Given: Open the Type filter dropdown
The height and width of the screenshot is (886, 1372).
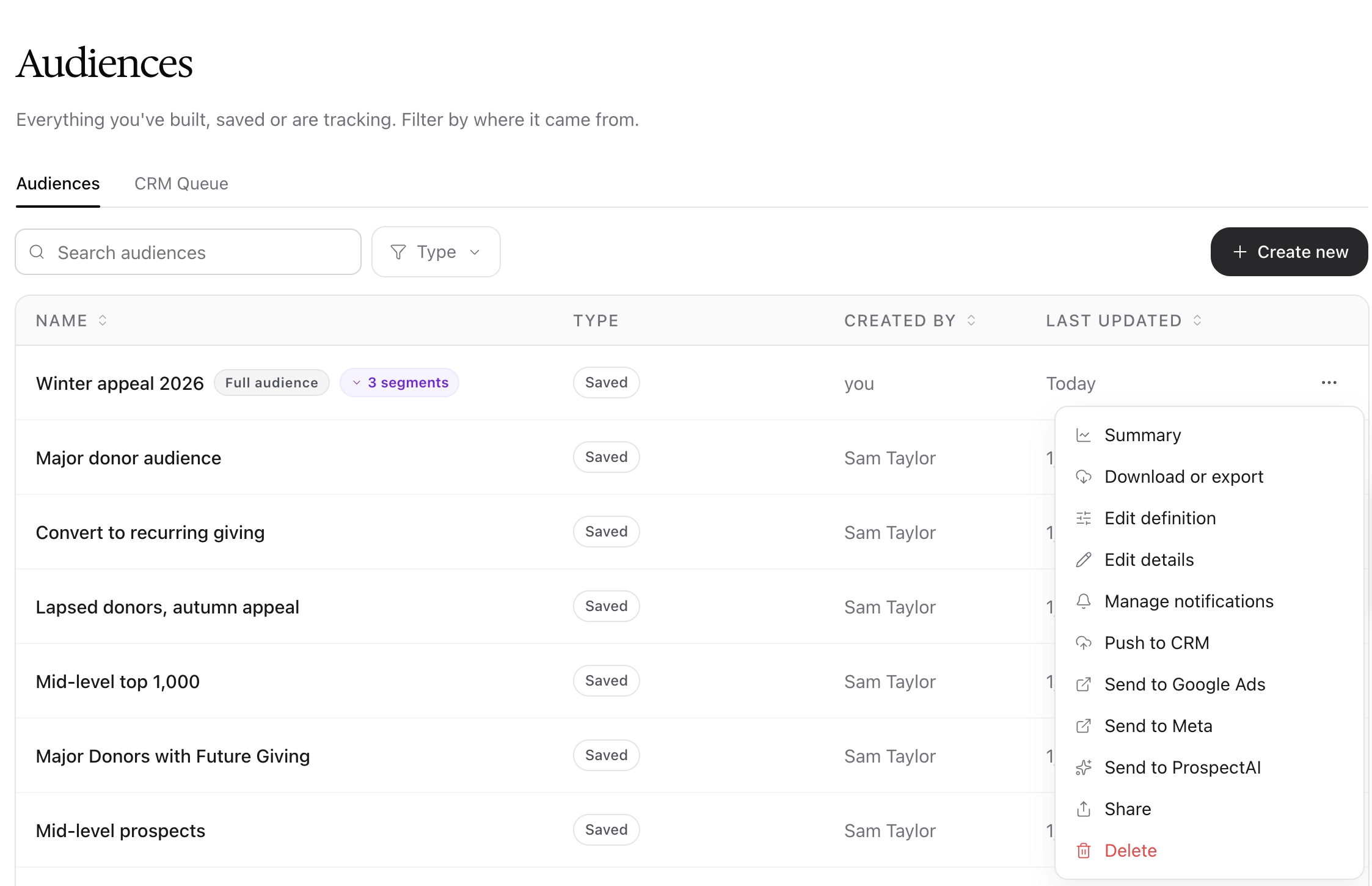Looking at the screenshot, I should (436, 252).
